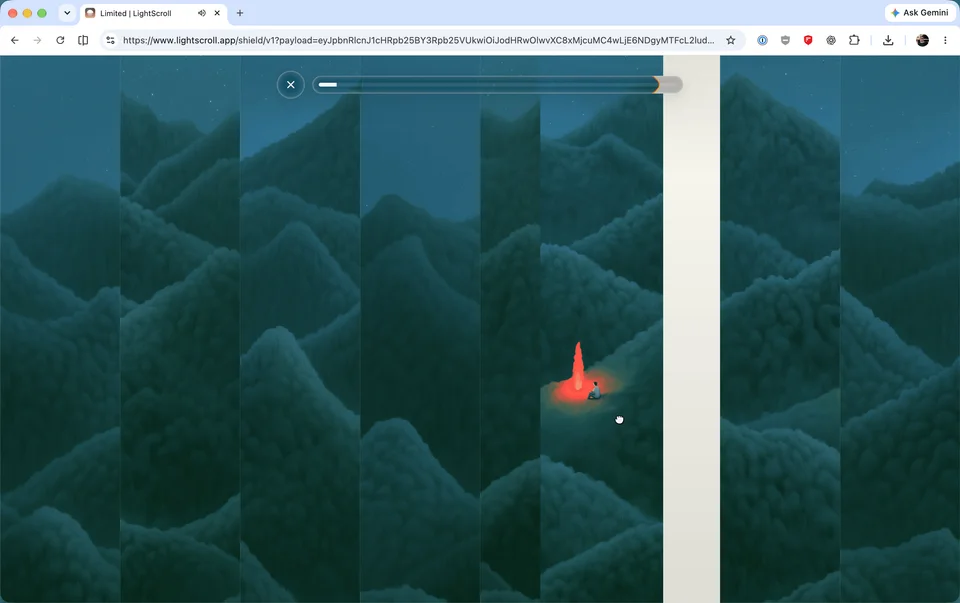Open the side panel split icon
This screenshot has width=960, height=603.
tap(83, 40)
